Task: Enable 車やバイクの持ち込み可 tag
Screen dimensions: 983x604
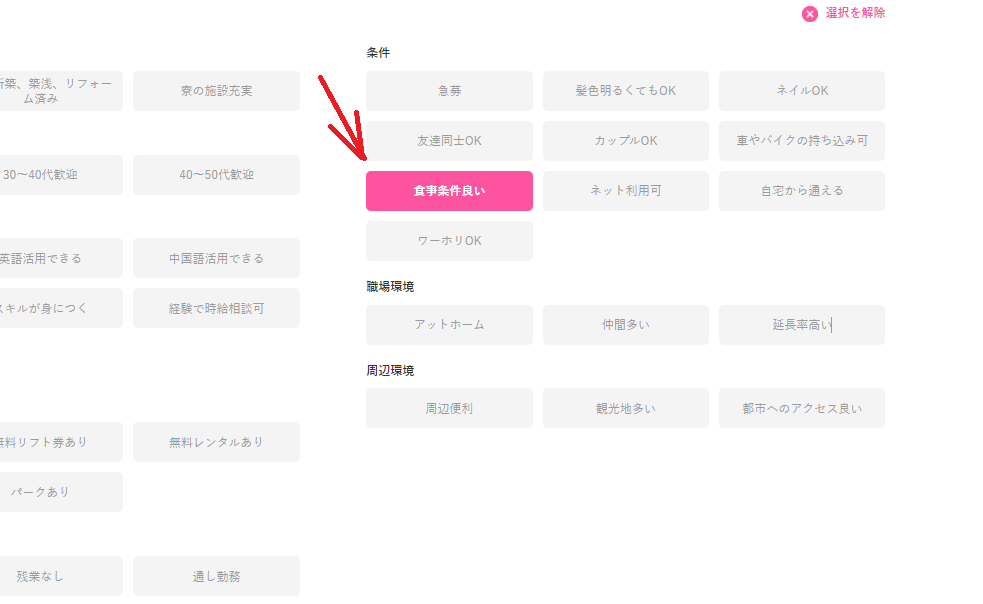Action: click(x=802, y=141)
